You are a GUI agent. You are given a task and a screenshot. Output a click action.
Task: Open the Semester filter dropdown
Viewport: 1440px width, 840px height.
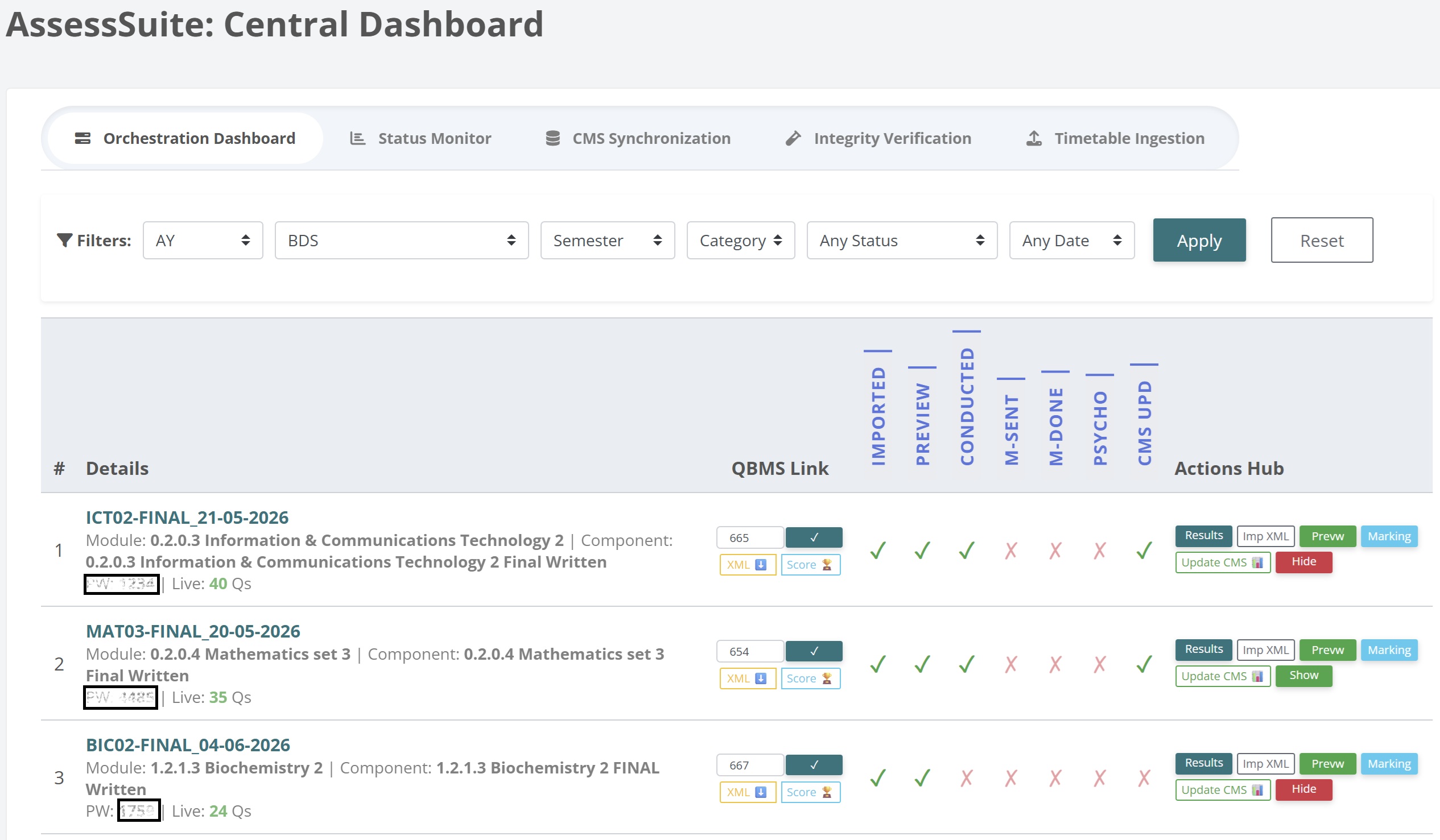point(608,241)
